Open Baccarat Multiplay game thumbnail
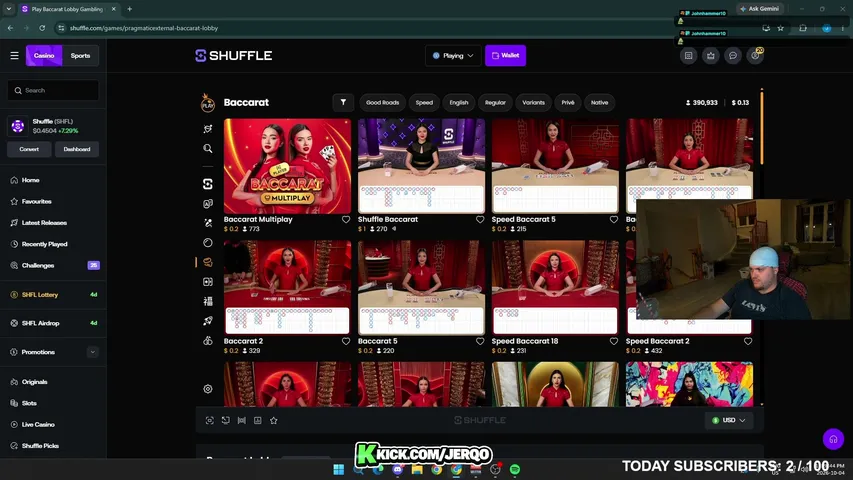Image resolution: width=853 pixels, height=480 pixels. pyautogui.click(x=287, y=166)
